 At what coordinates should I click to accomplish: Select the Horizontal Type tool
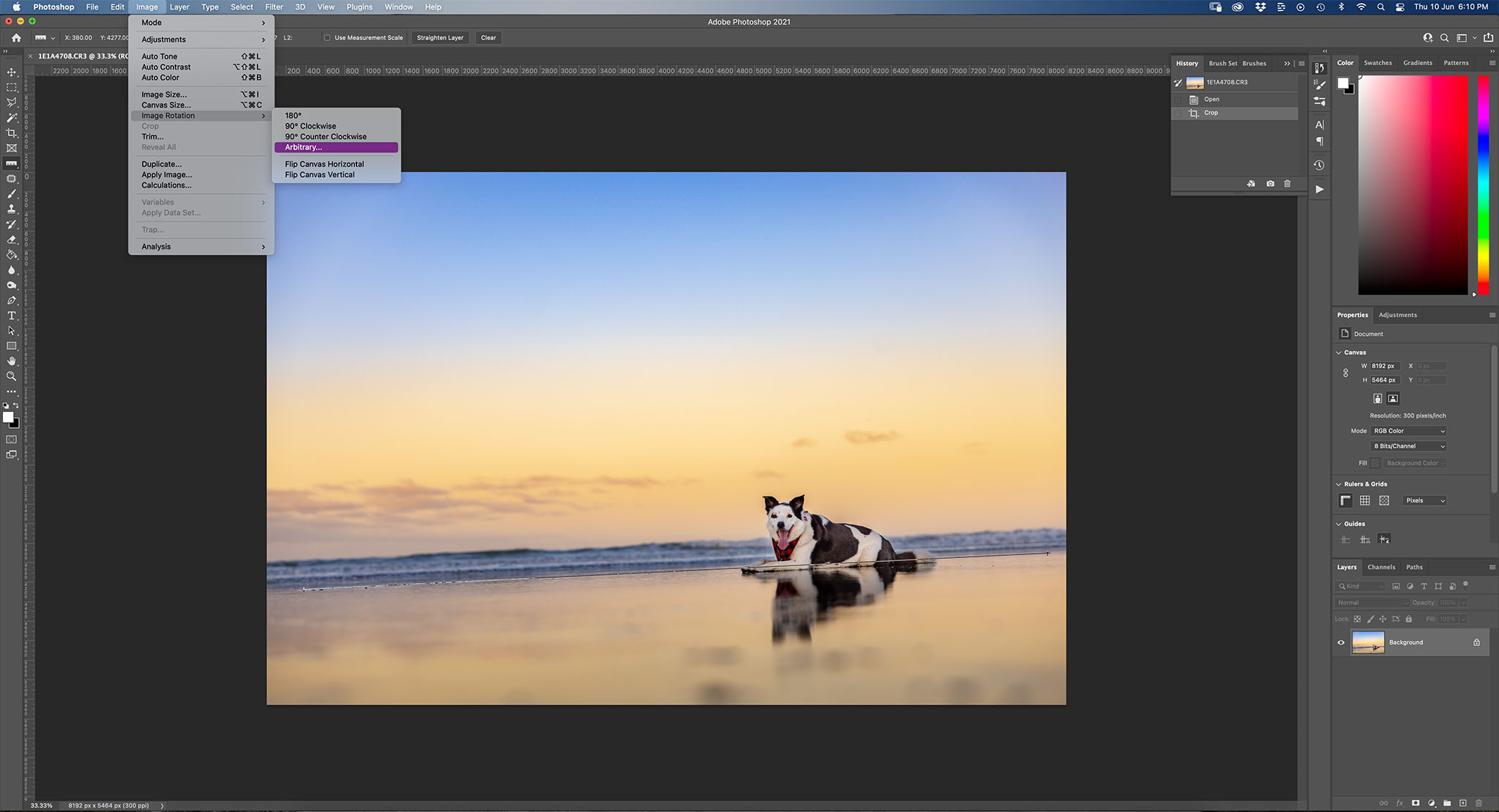11,315
